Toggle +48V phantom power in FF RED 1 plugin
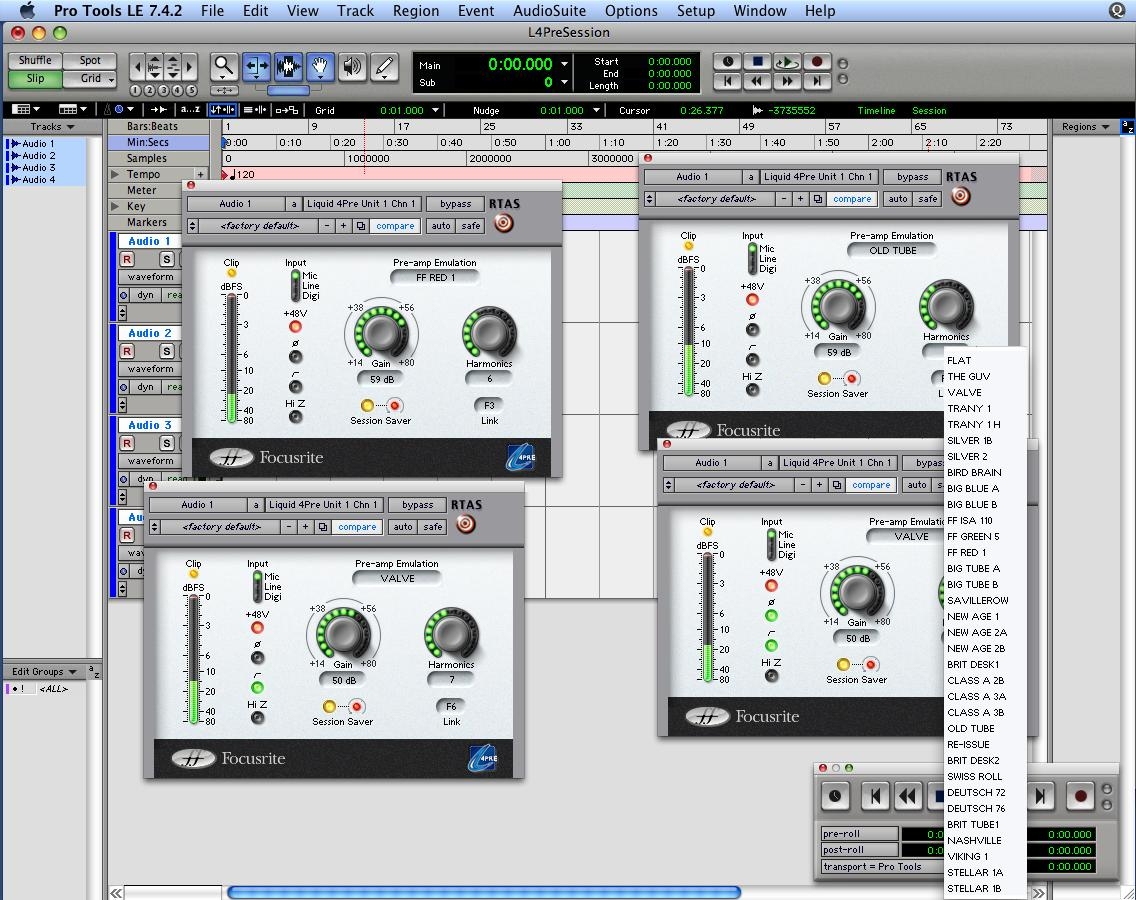Screen dimensions: 1136x900 tap(295, 327)
